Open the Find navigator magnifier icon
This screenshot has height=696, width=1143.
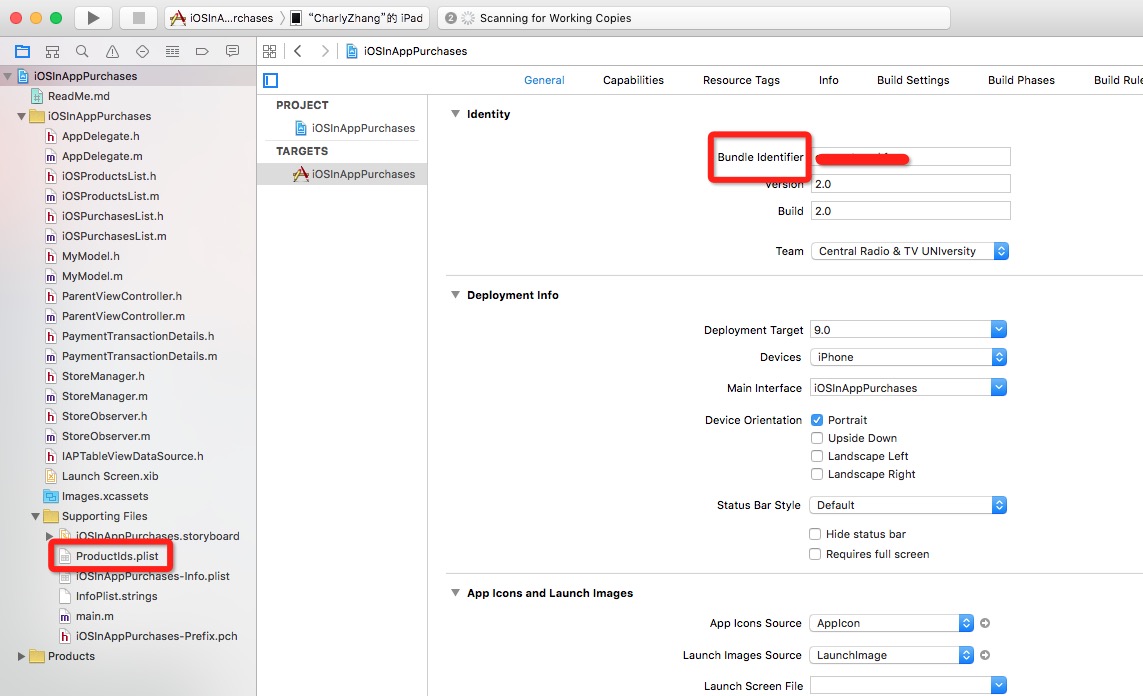point(82,51)
